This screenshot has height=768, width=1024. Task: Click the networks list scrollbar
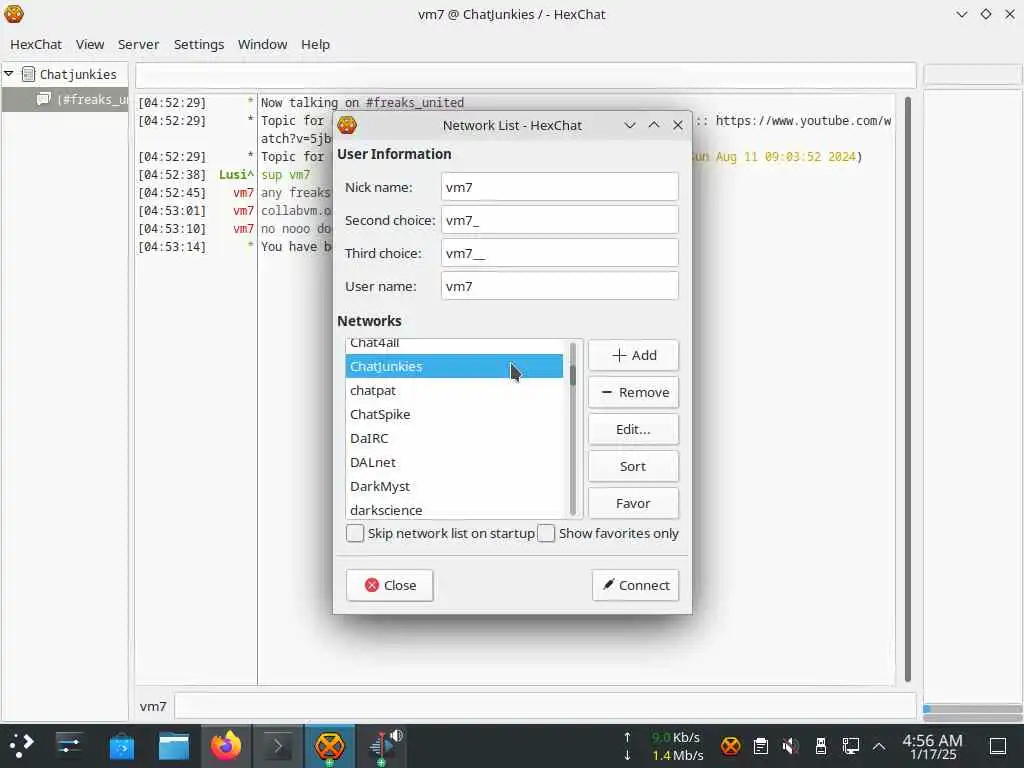tap(573, 428)
